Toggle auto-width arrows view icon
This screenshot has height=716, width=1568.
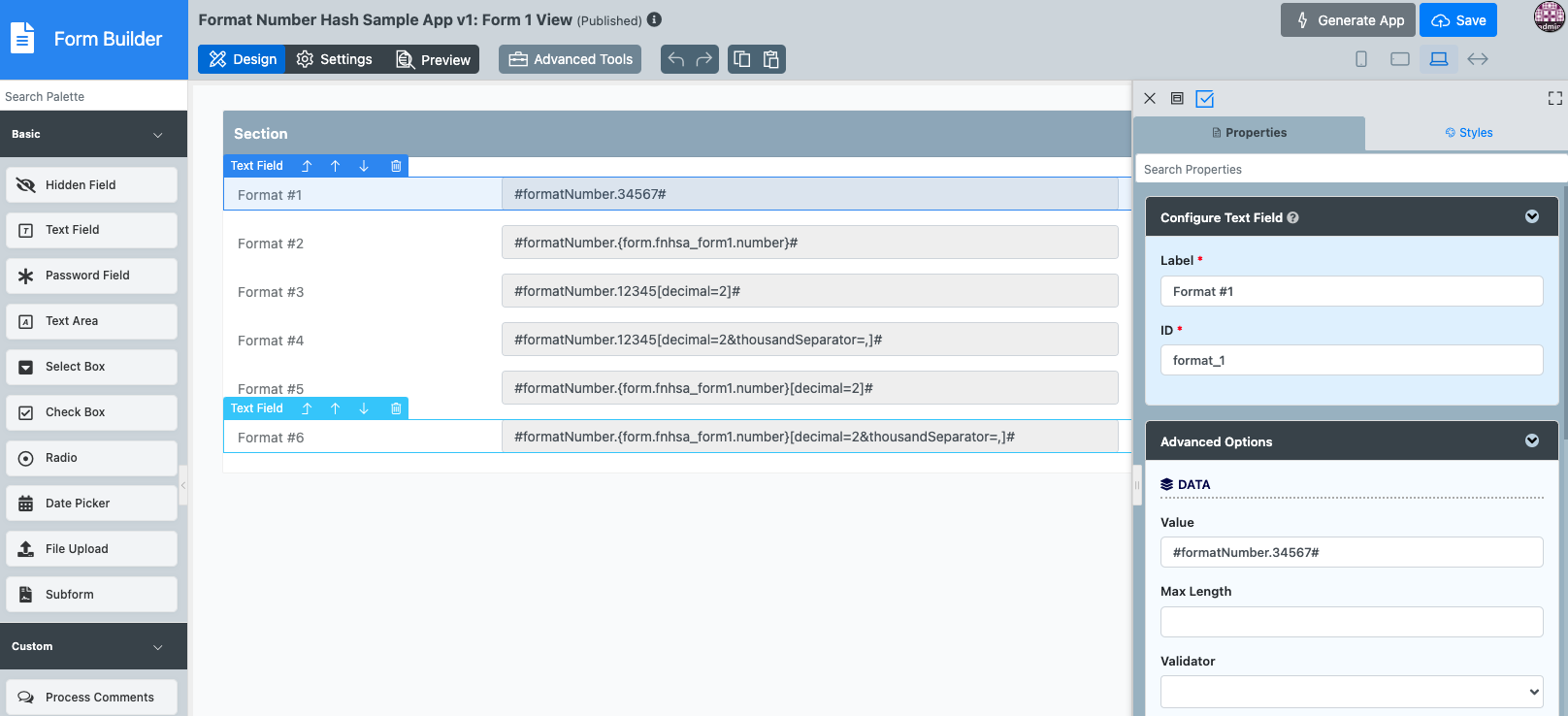click(1477, 59)
